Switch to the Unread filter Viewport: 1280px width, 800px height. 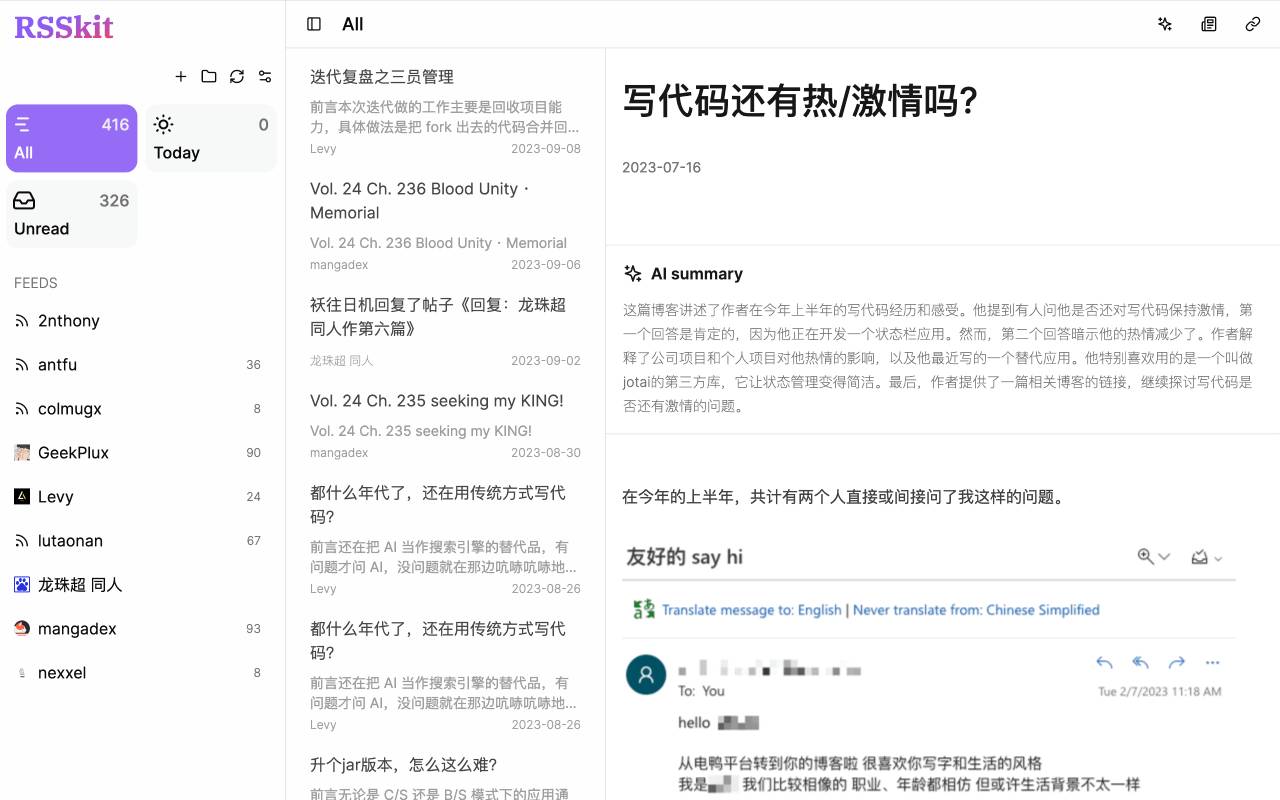click(71, 213)
